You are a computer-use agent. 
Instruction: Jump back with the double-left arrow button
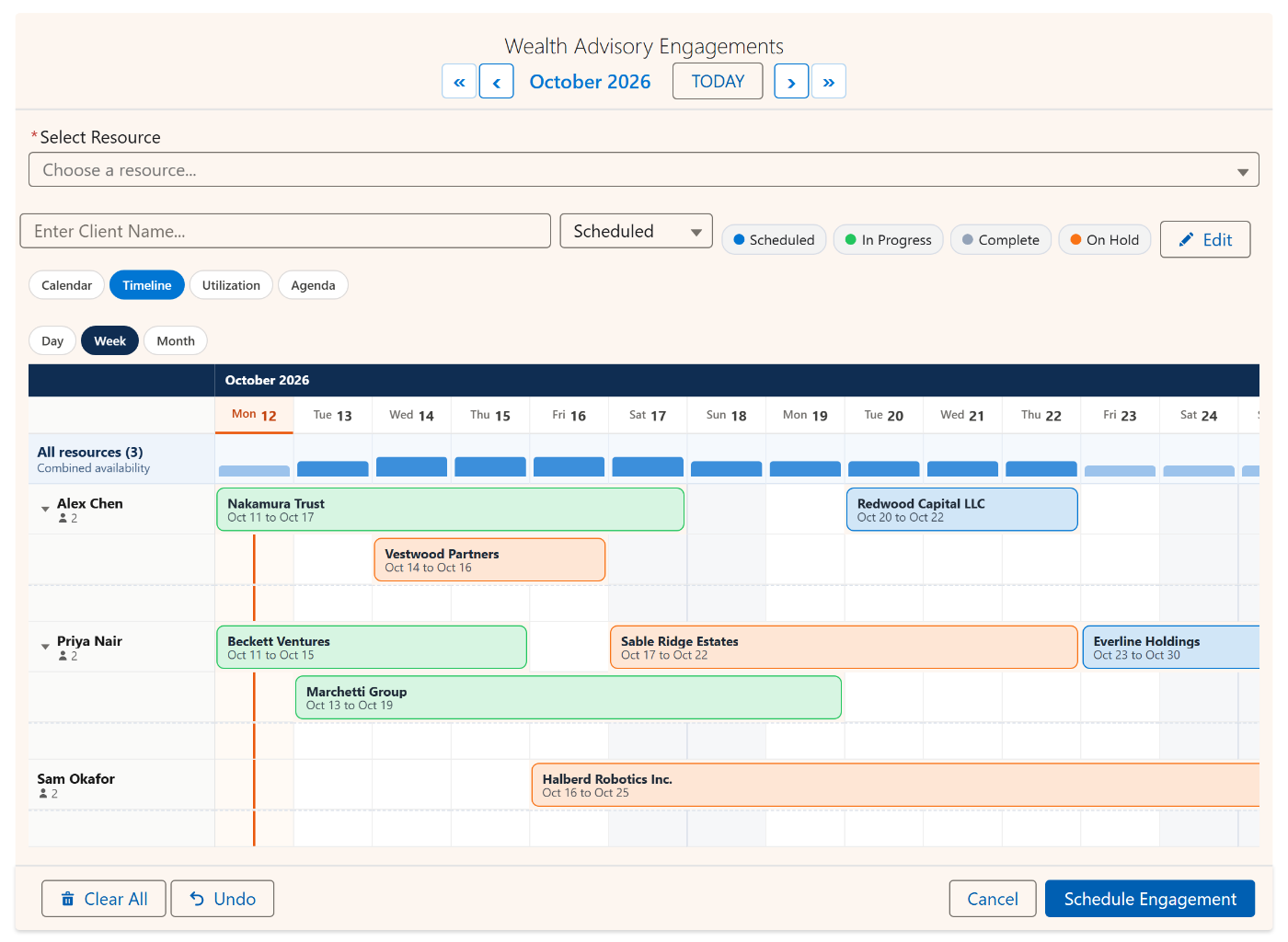tap(459, 81)
